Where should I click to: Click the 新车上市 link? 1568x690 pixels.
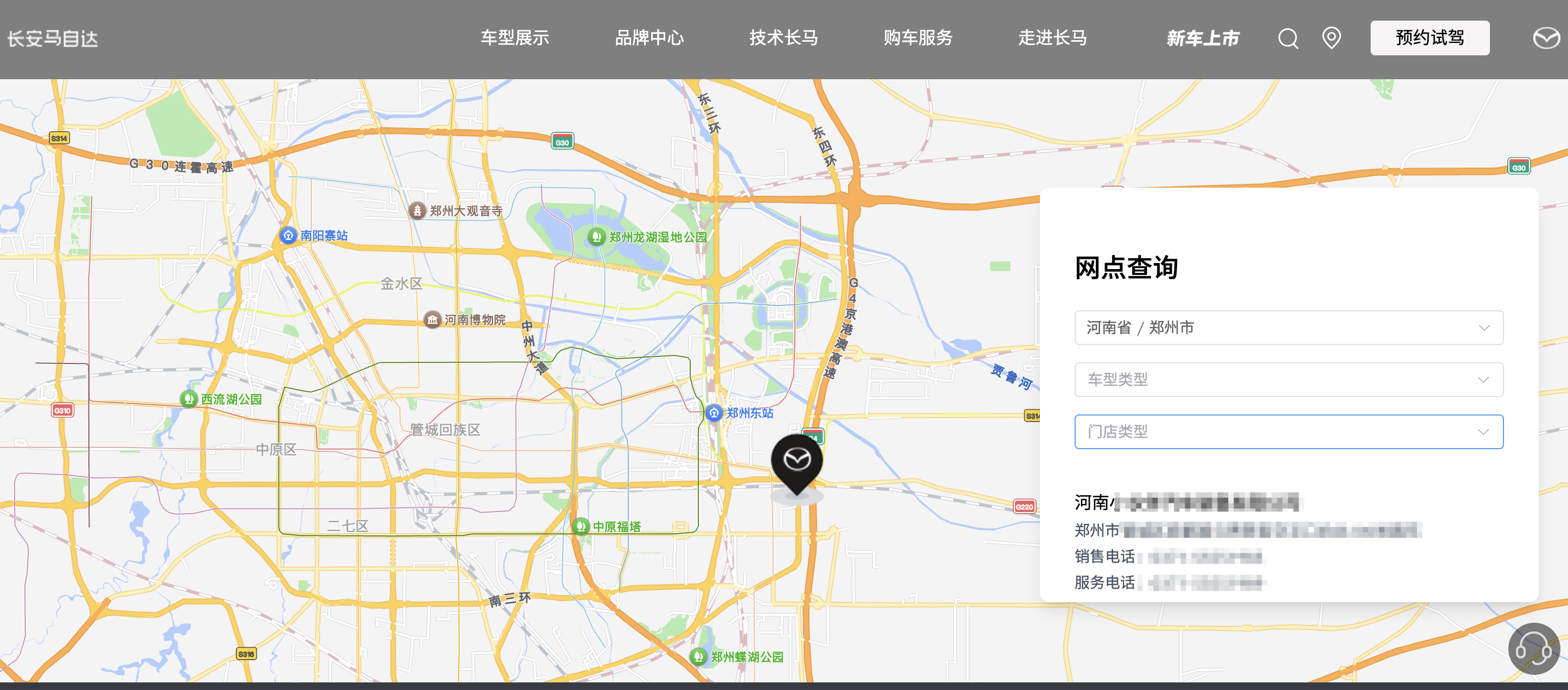coord(1202,39)
